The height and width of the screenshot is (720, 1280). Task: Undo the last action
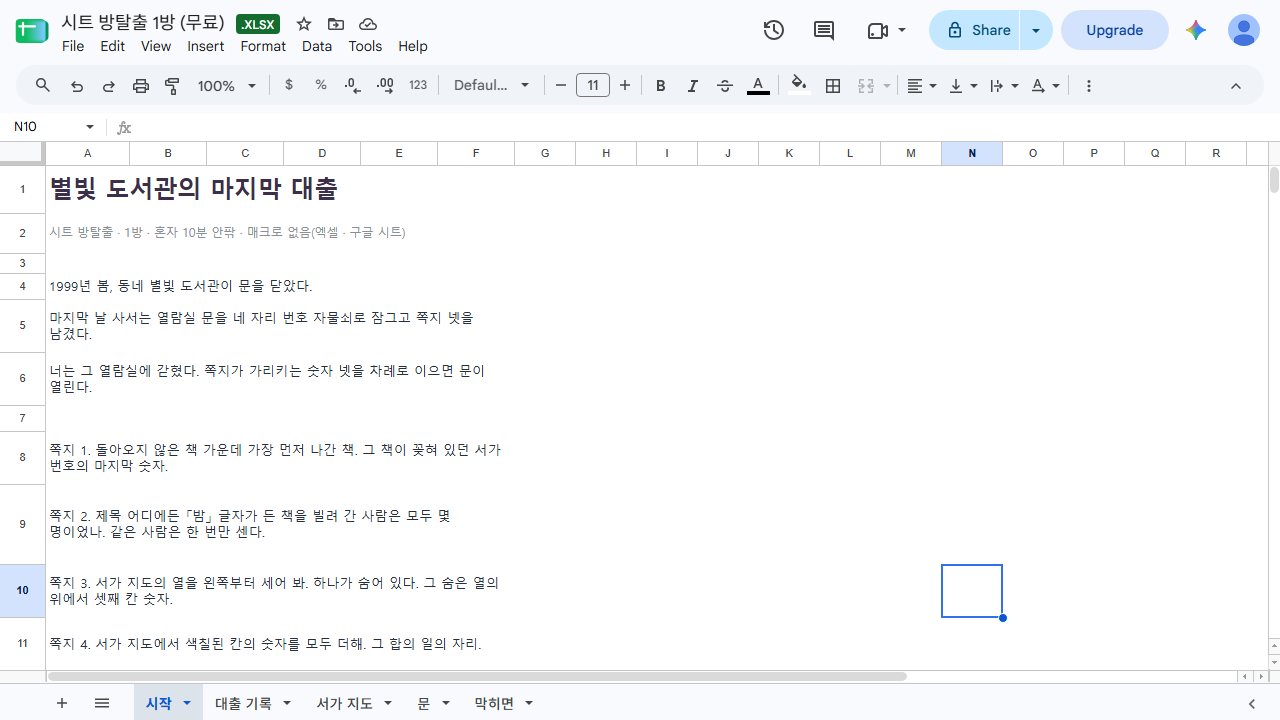[77, 86]
